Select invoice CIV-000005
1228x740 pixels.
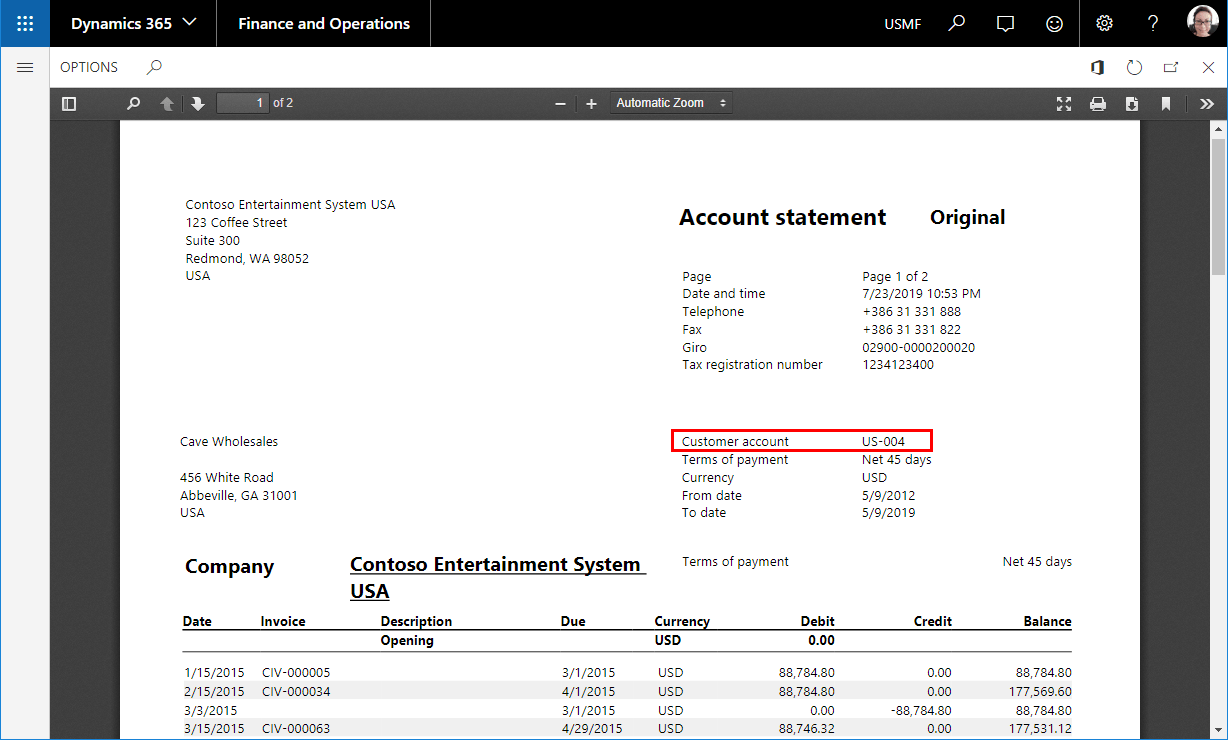pyautogui.click(x=296, y=673)
